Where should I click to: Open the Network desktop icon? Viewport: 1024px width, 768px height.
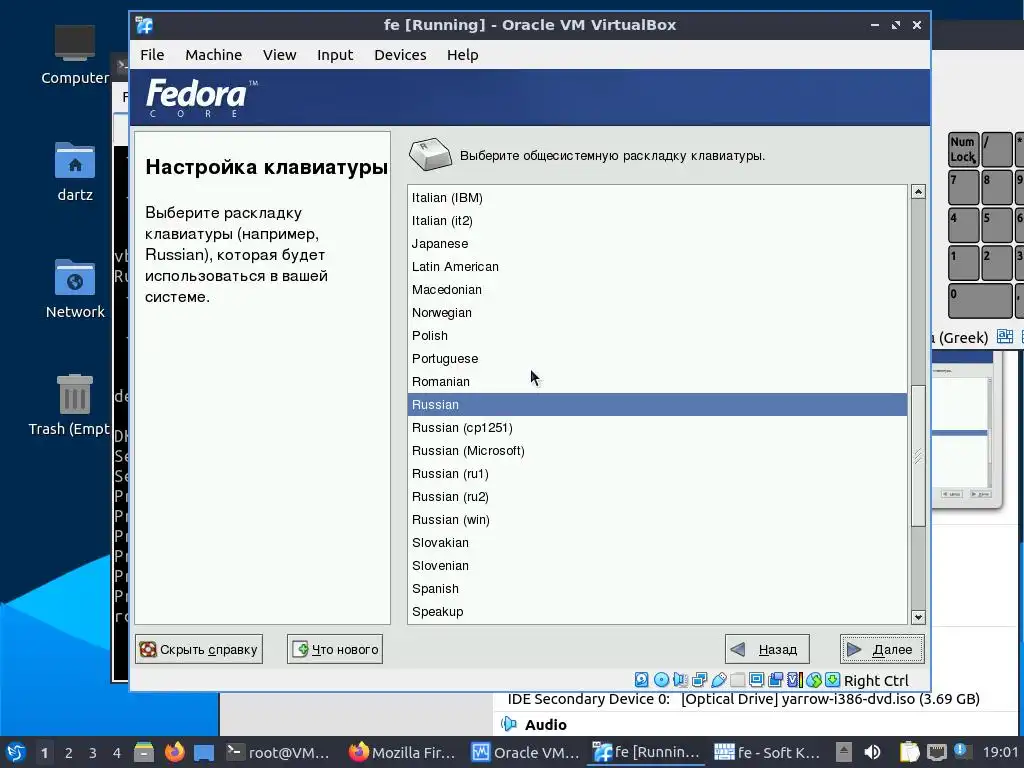pyautogui.click(x=74, y=289)
